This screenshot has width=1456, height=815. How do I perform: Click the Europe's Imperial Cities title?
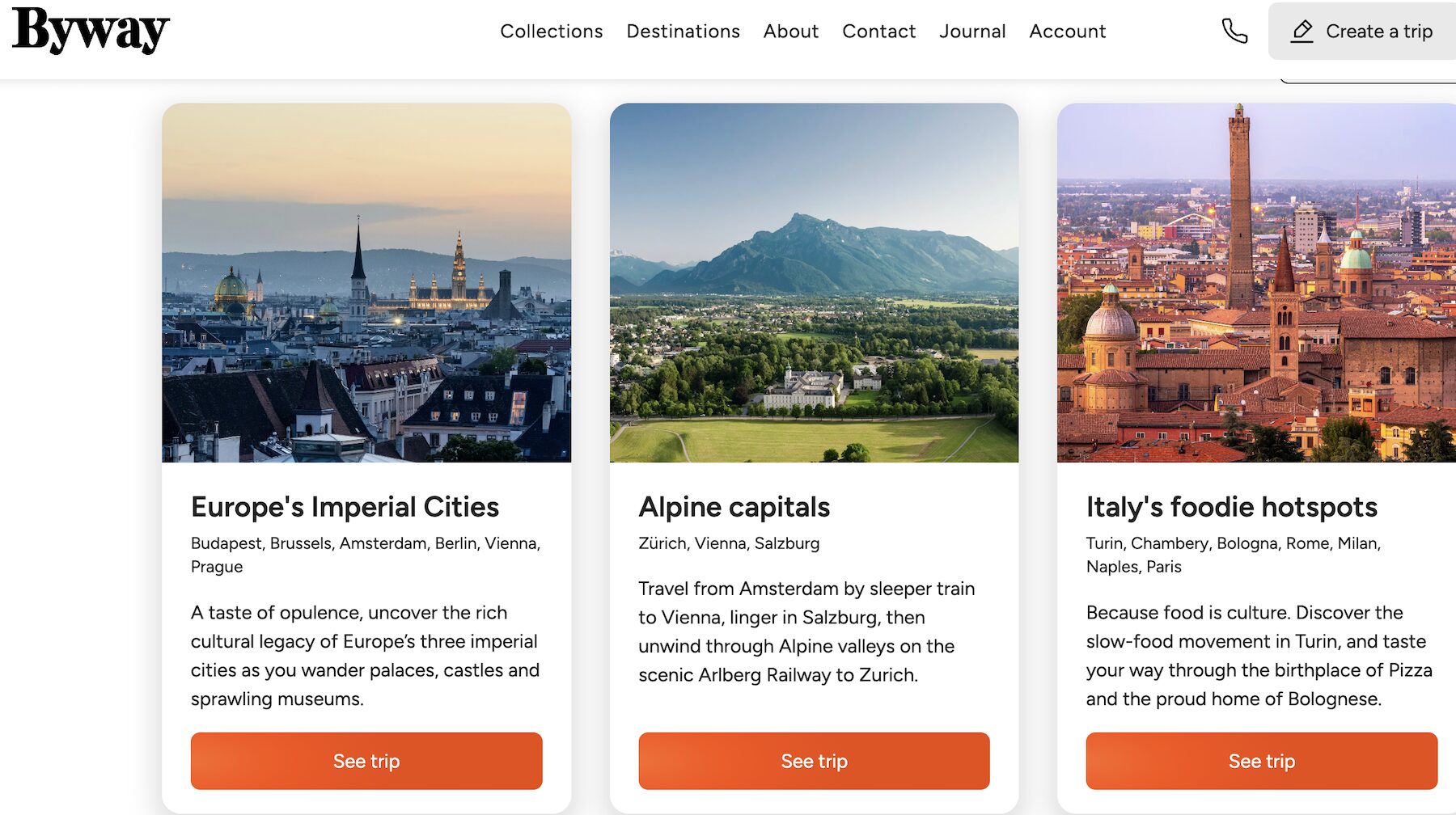(345, 507)
